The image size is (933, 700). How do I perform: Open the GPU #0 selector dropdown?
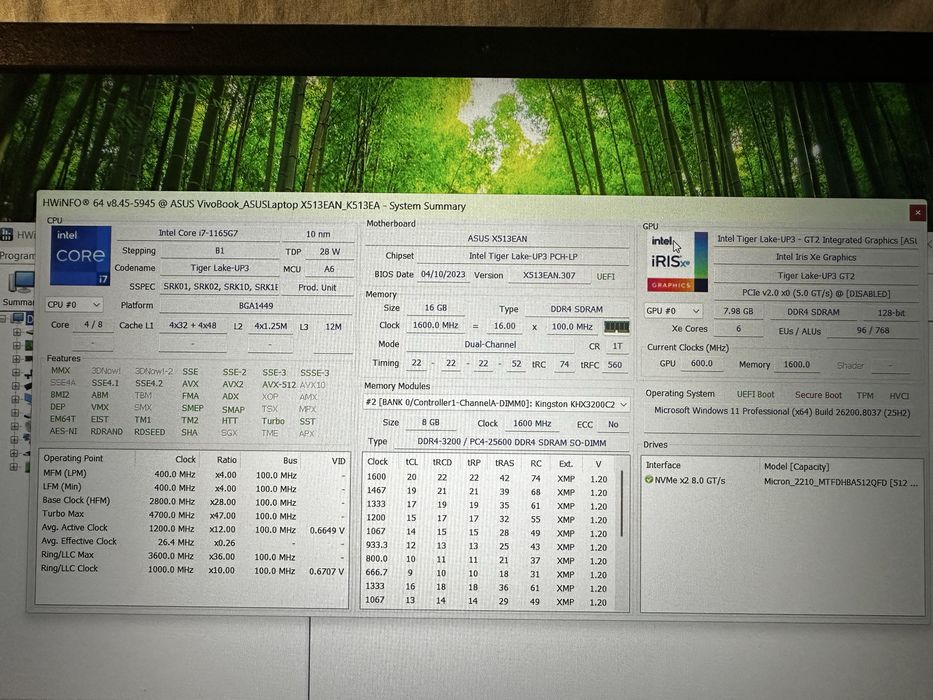(x=674, y=311)
